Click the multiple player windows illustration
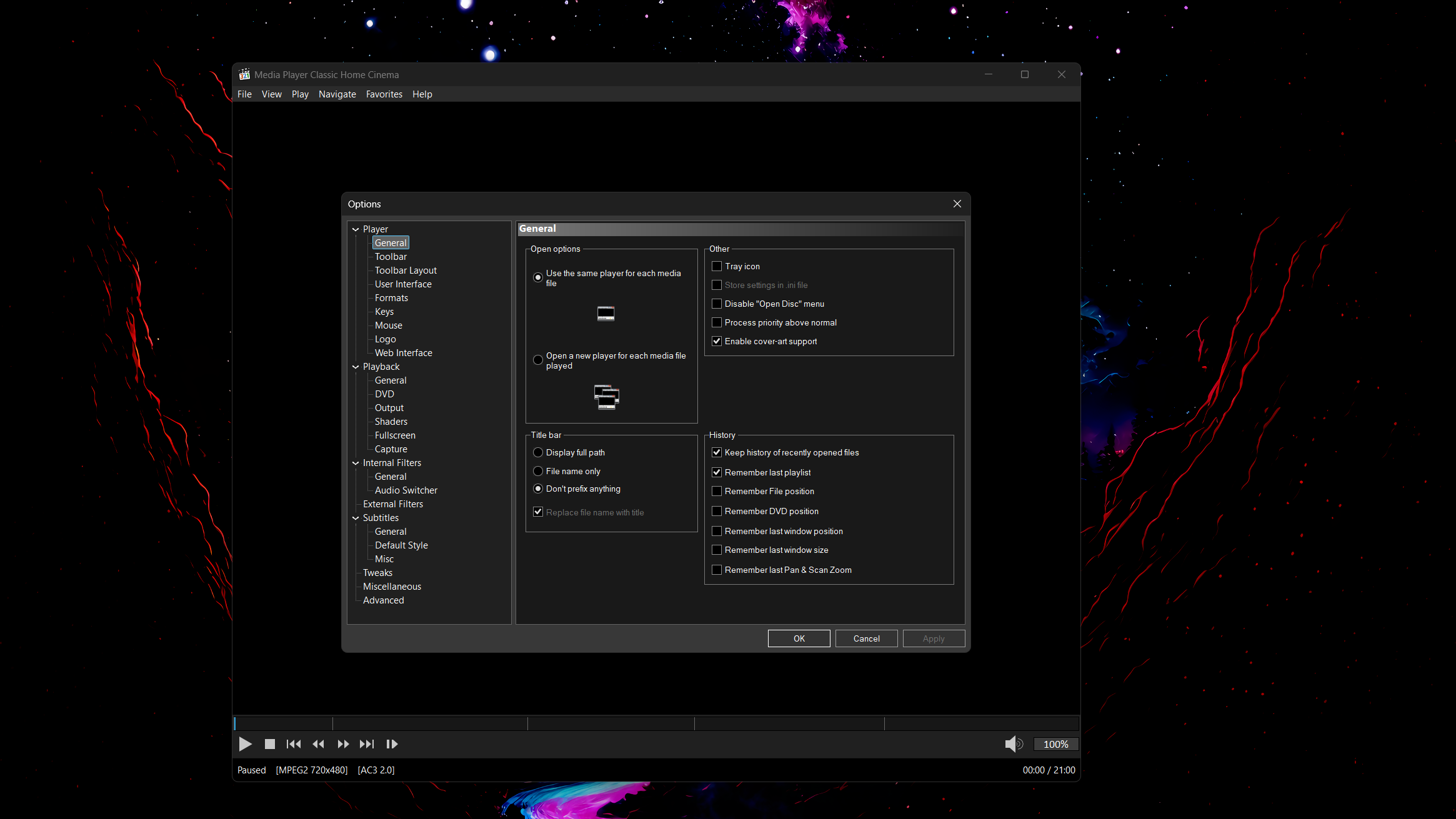The height and width of the screenshot is (819, 1456). pyautogui.click(x=606, y=397)
